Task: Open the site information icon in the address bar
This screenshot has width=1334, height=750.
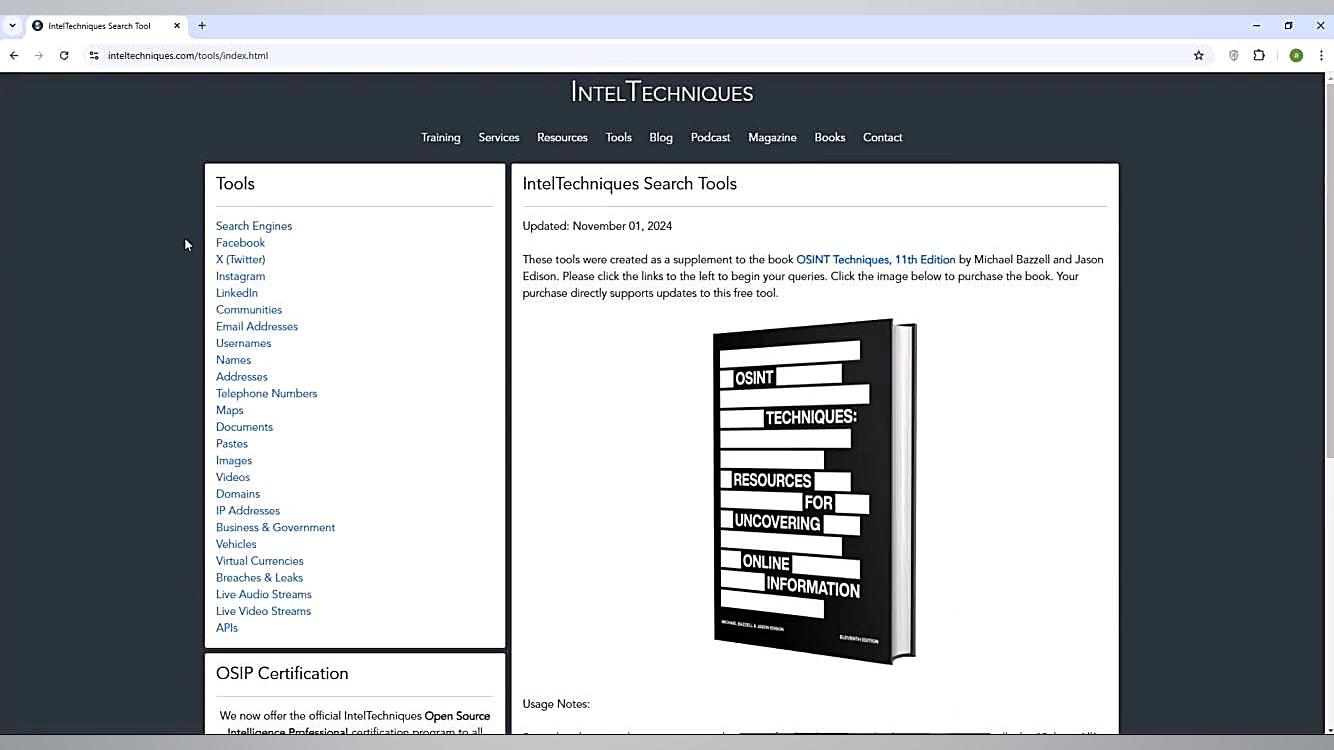Action: coord(94,55)
